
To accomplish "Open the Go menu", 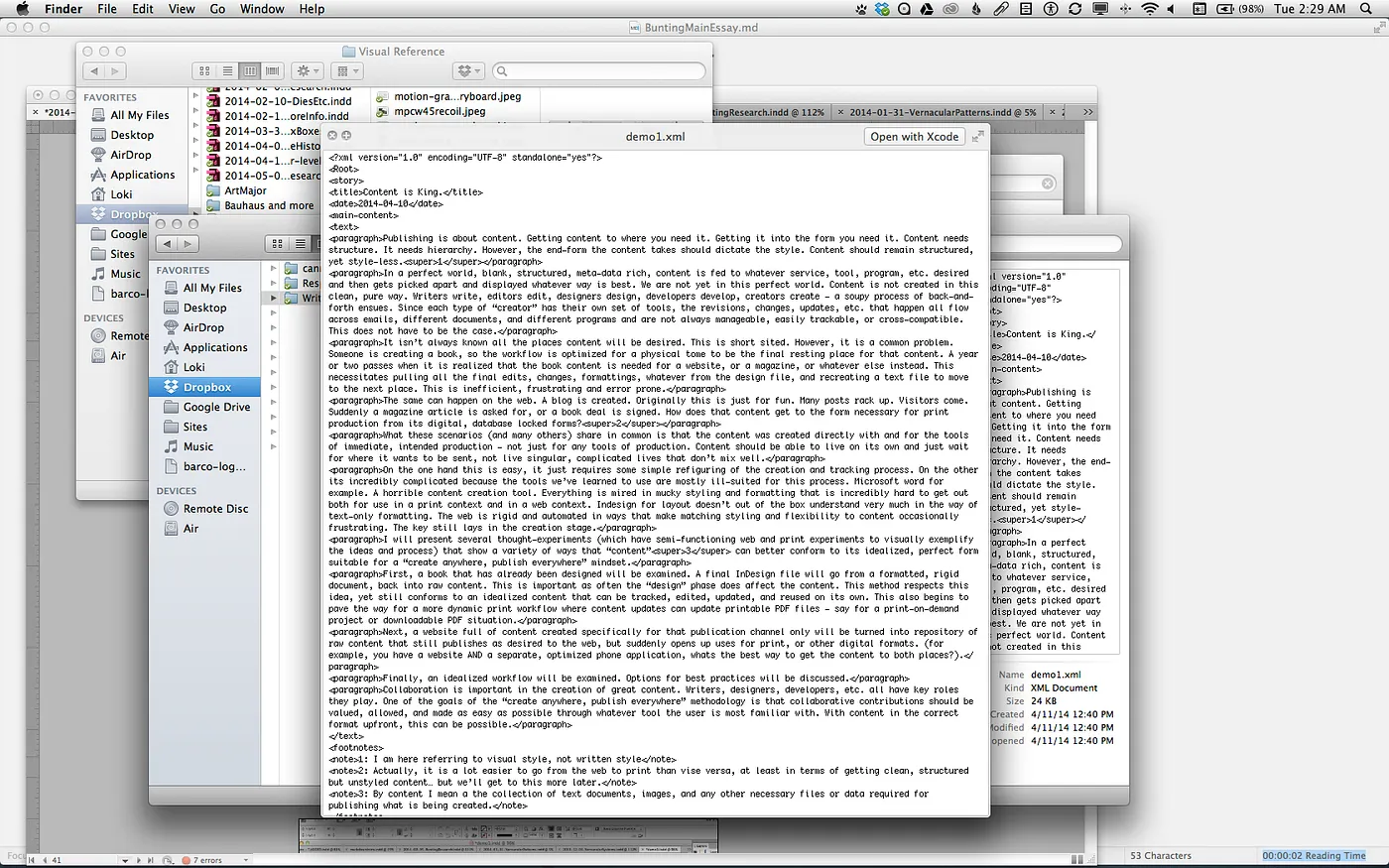I will pos(217,9).
